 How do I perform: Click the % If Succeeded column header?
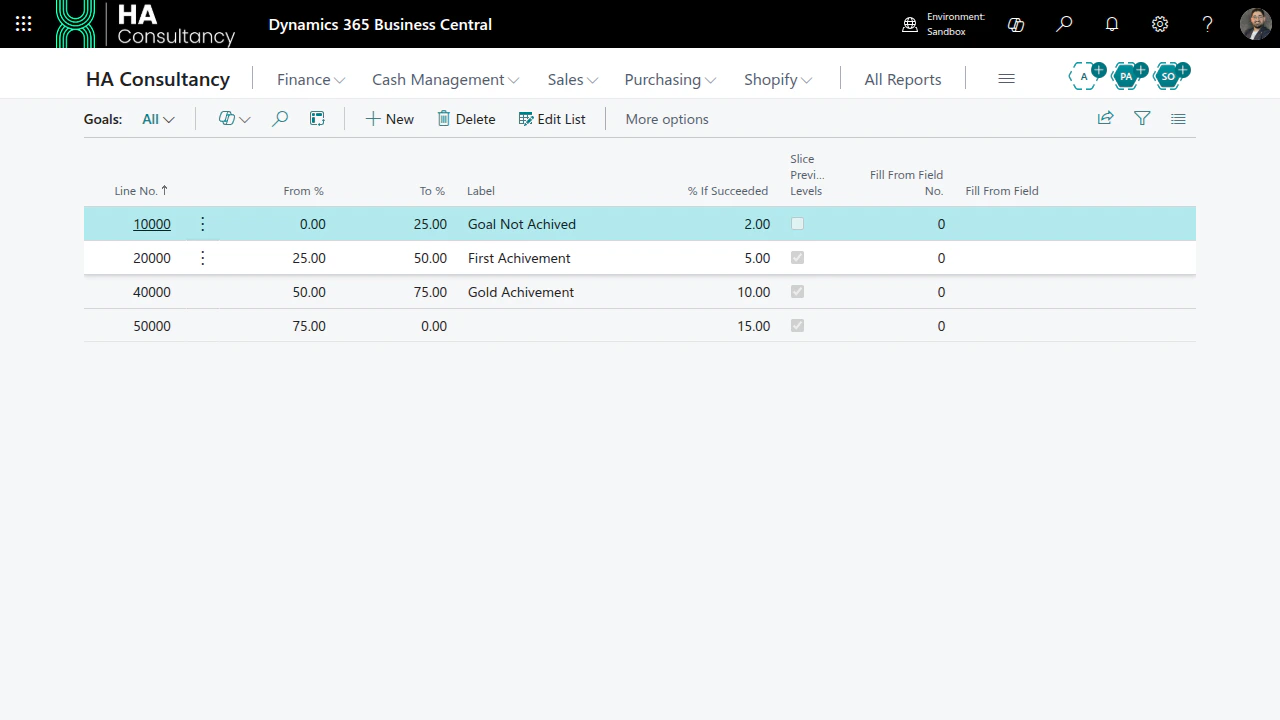[728, 191]
